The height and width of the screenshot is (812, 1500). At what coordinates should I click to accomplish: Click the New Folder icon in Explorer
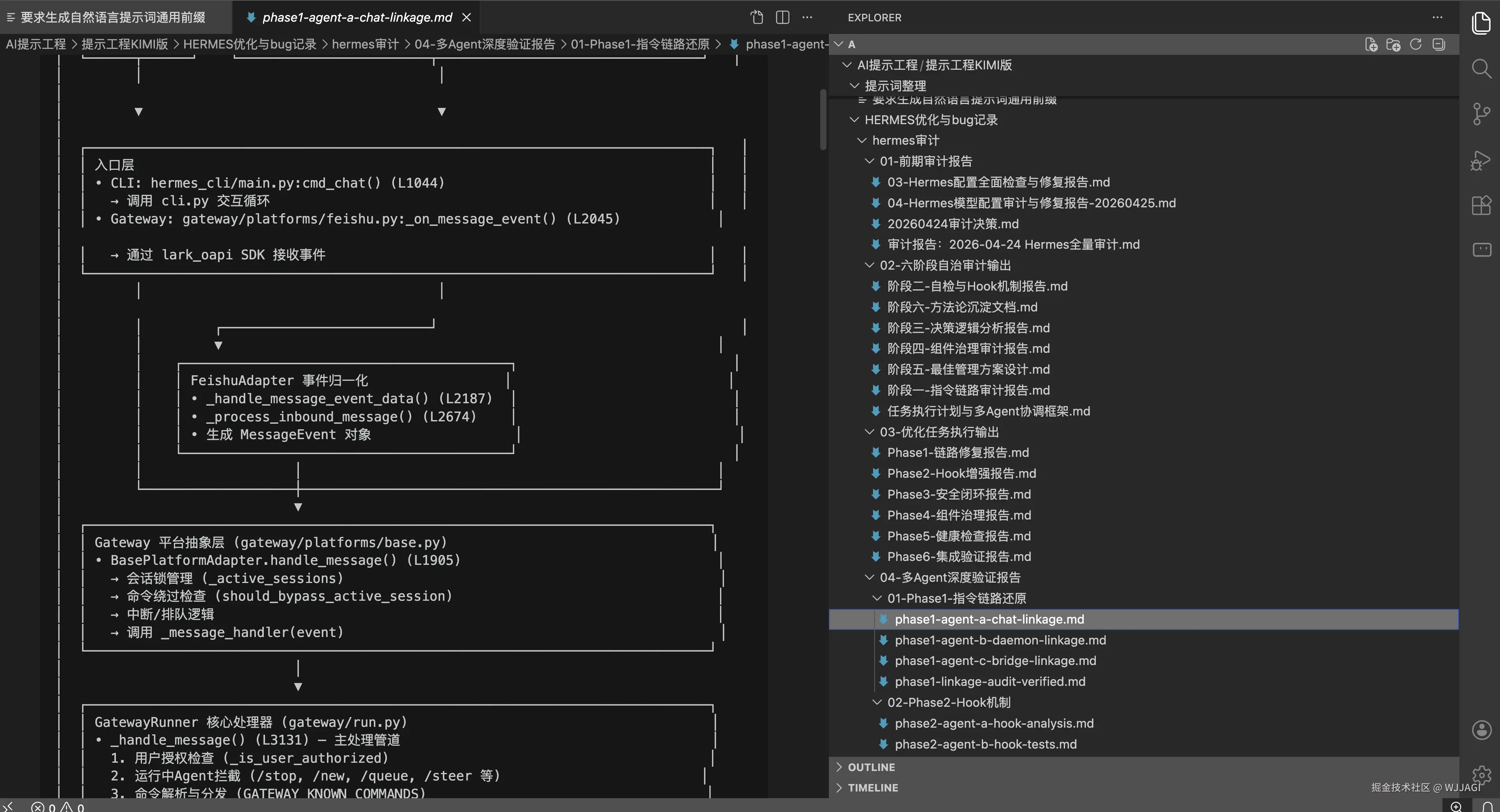(x=1393, y=45)
